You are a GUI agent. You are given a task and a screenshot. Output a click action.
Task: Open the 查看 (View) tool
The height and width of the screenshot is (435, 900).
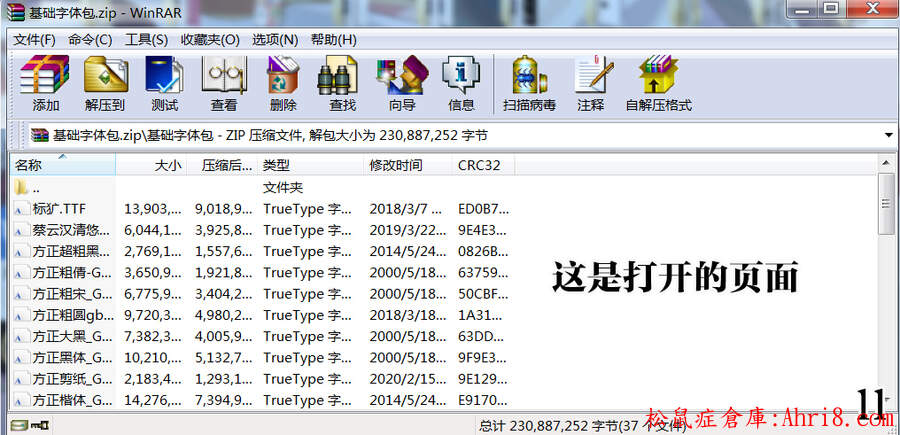click(x=224, y=83)
